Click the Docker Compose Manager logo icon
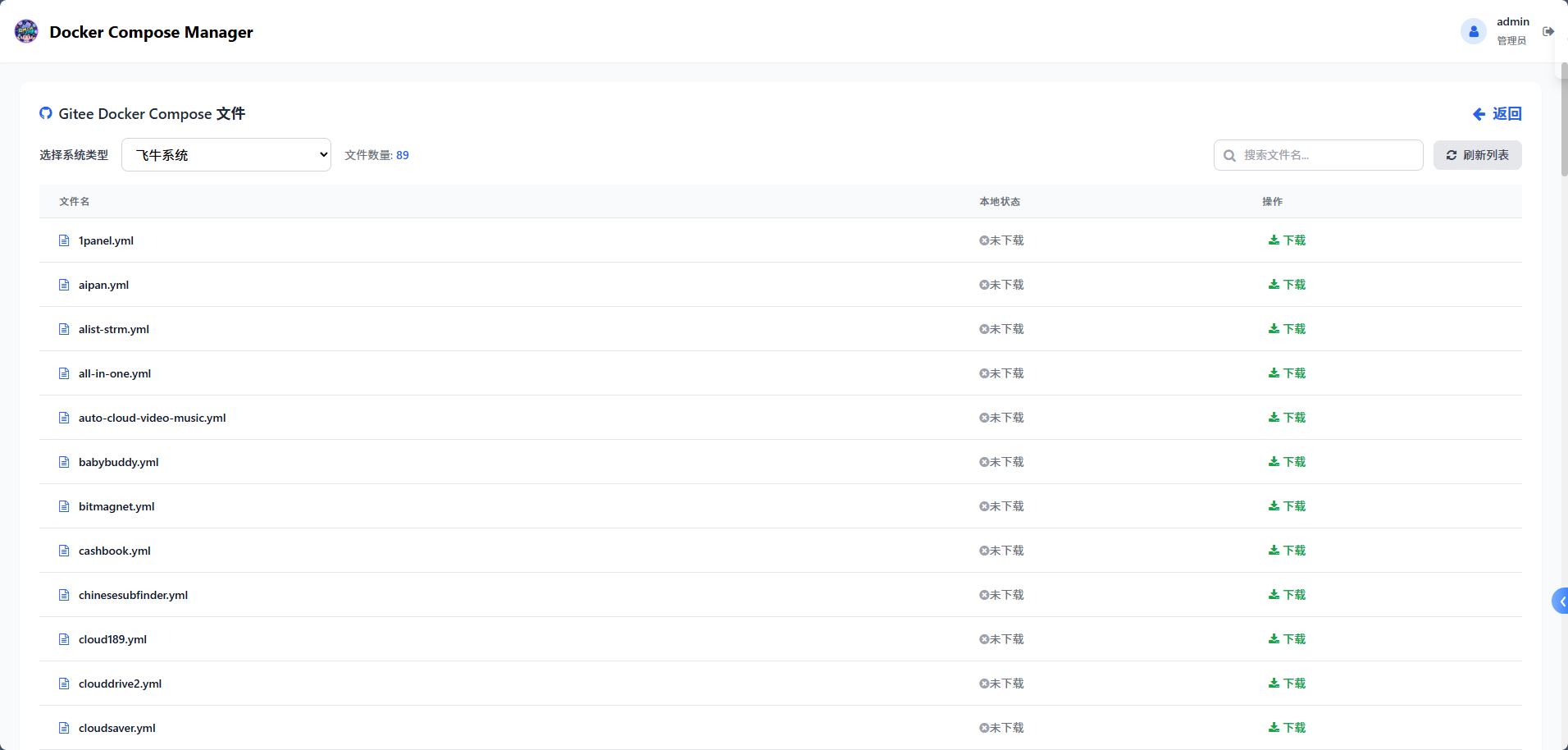Image resolution: width=1568 pixels, height=750 pixels. [26, 31]
